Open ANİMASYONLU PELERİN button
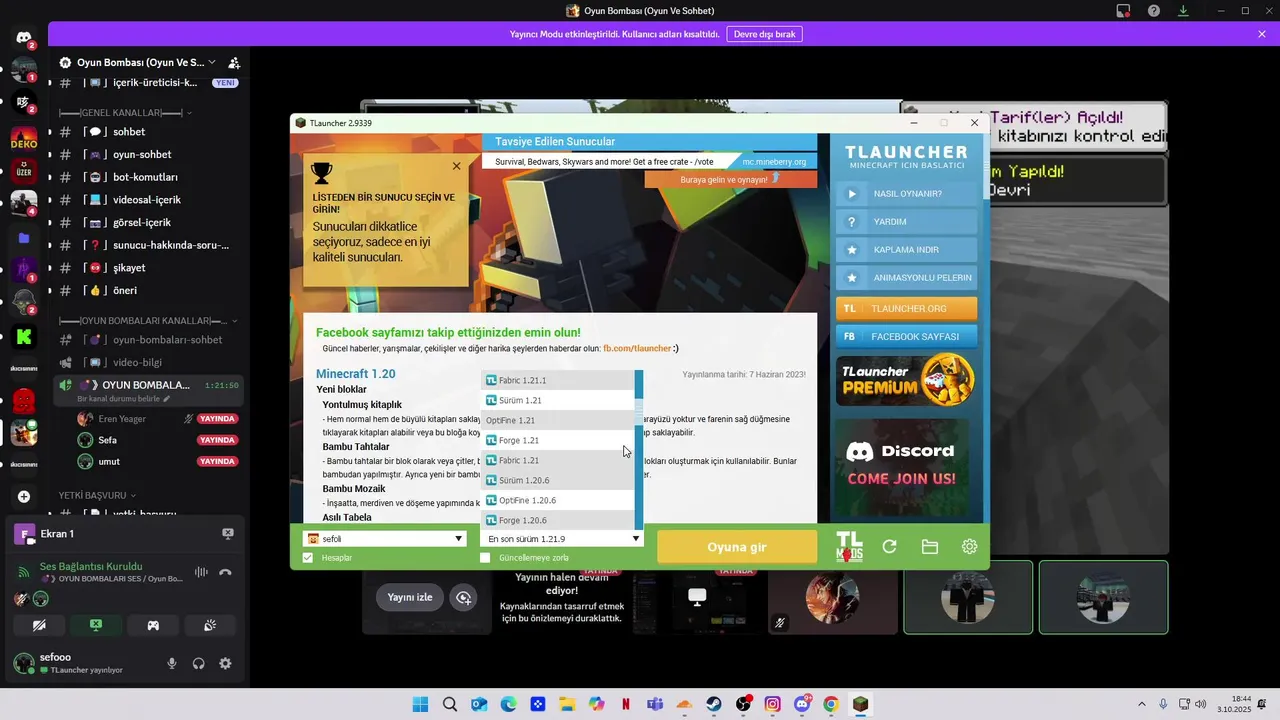1280x720 pixels. (907, 278)
